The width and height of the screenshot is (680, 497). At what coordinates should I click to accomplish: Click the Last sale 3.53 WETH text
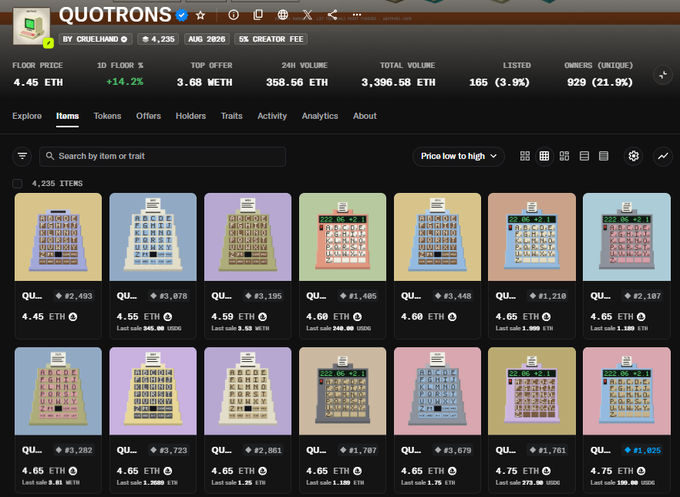pos(240,328)
